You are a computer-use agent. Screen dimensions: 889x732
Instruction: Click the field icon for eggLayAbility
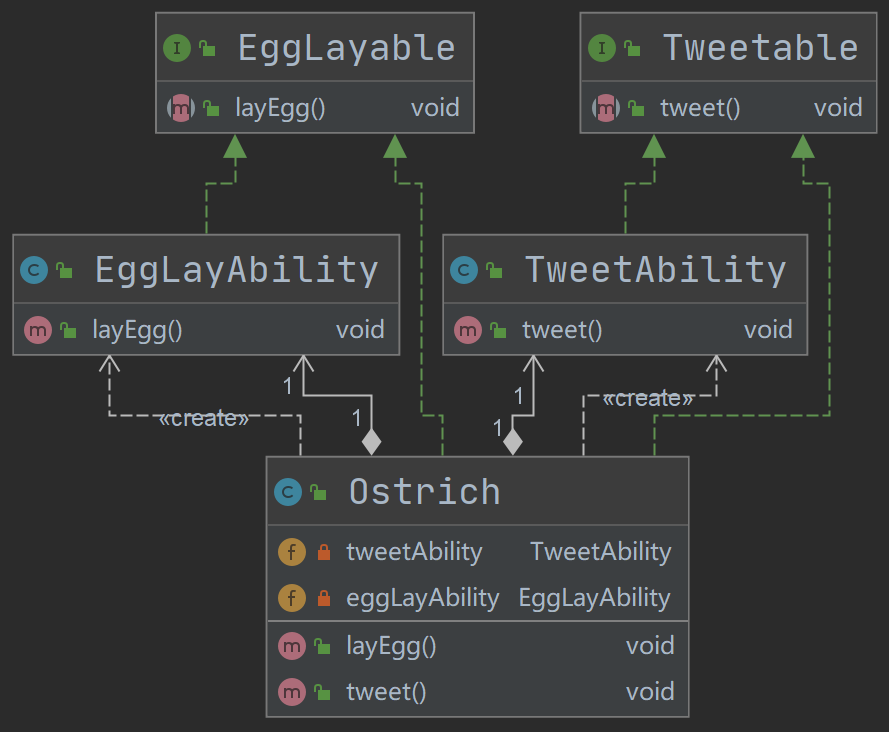point(292,598)
